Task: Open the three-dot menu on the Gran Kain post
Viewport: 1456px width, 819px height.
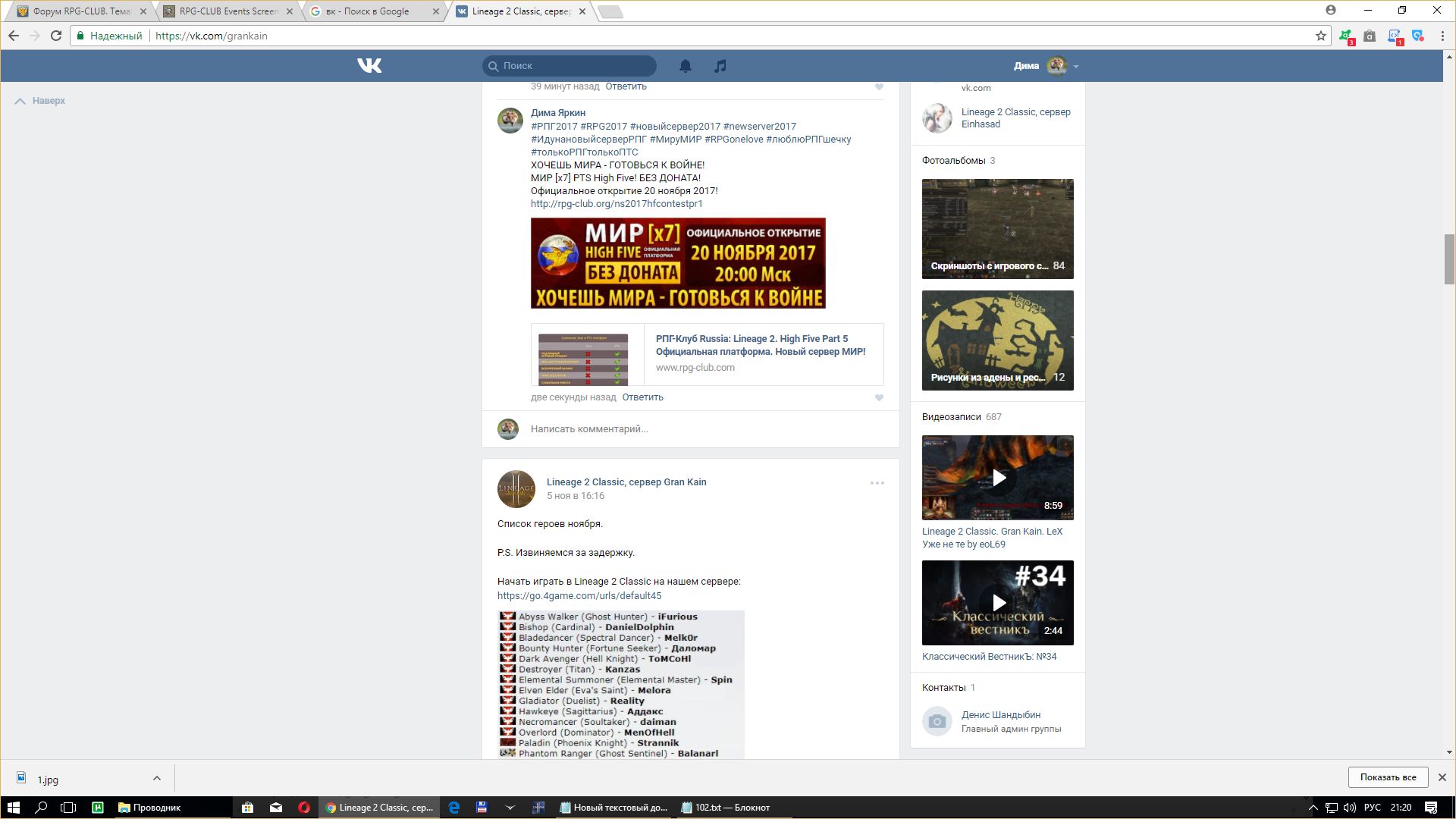Action: click(877, 483)
